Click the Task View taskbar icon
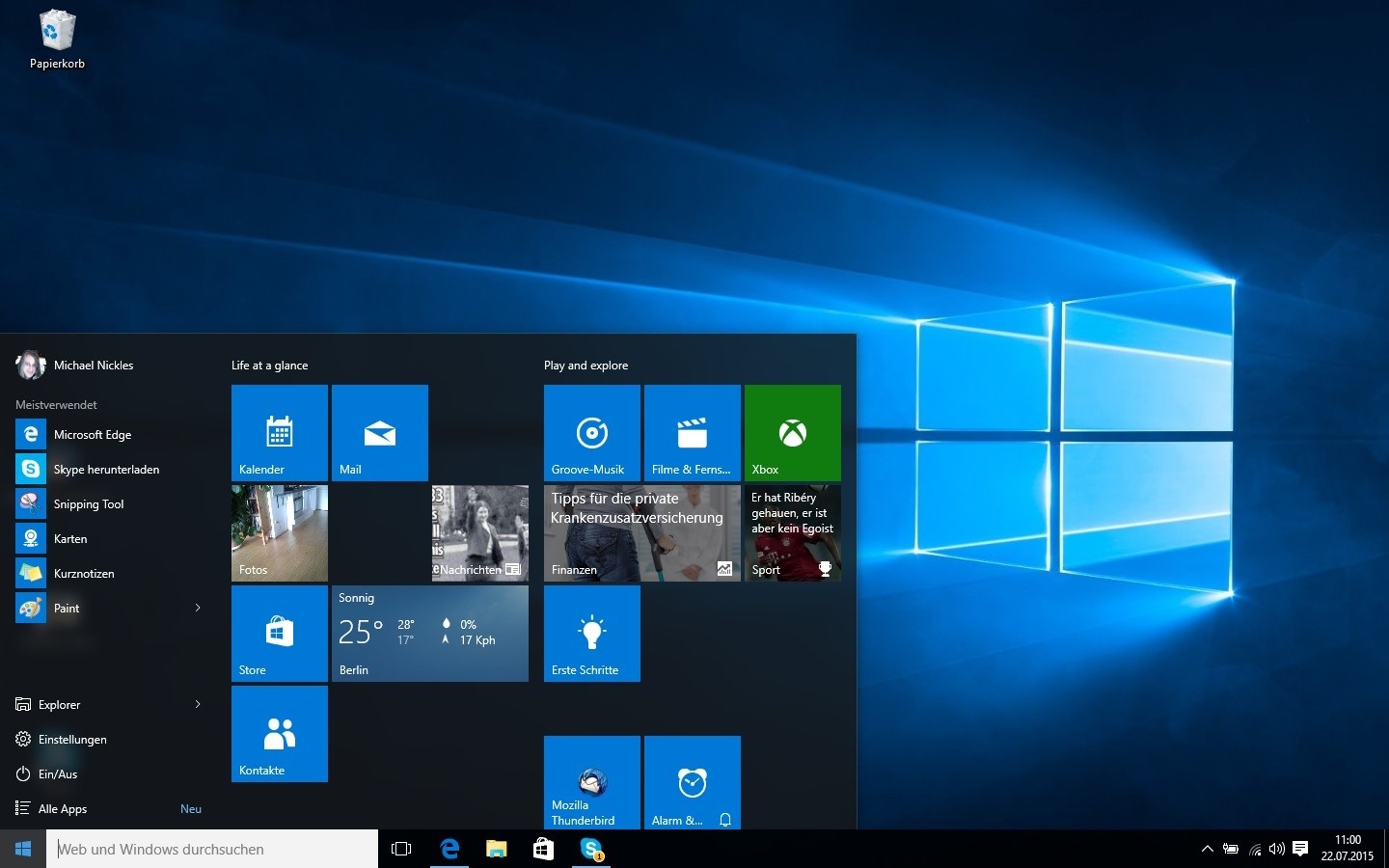Viewport: 1389px width, 868px height. (401, 849)
